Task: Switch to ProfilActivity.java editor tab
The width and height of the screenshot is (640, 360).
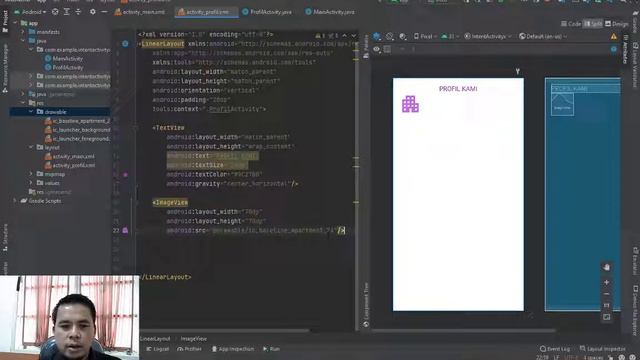Action: pos(267,12)
